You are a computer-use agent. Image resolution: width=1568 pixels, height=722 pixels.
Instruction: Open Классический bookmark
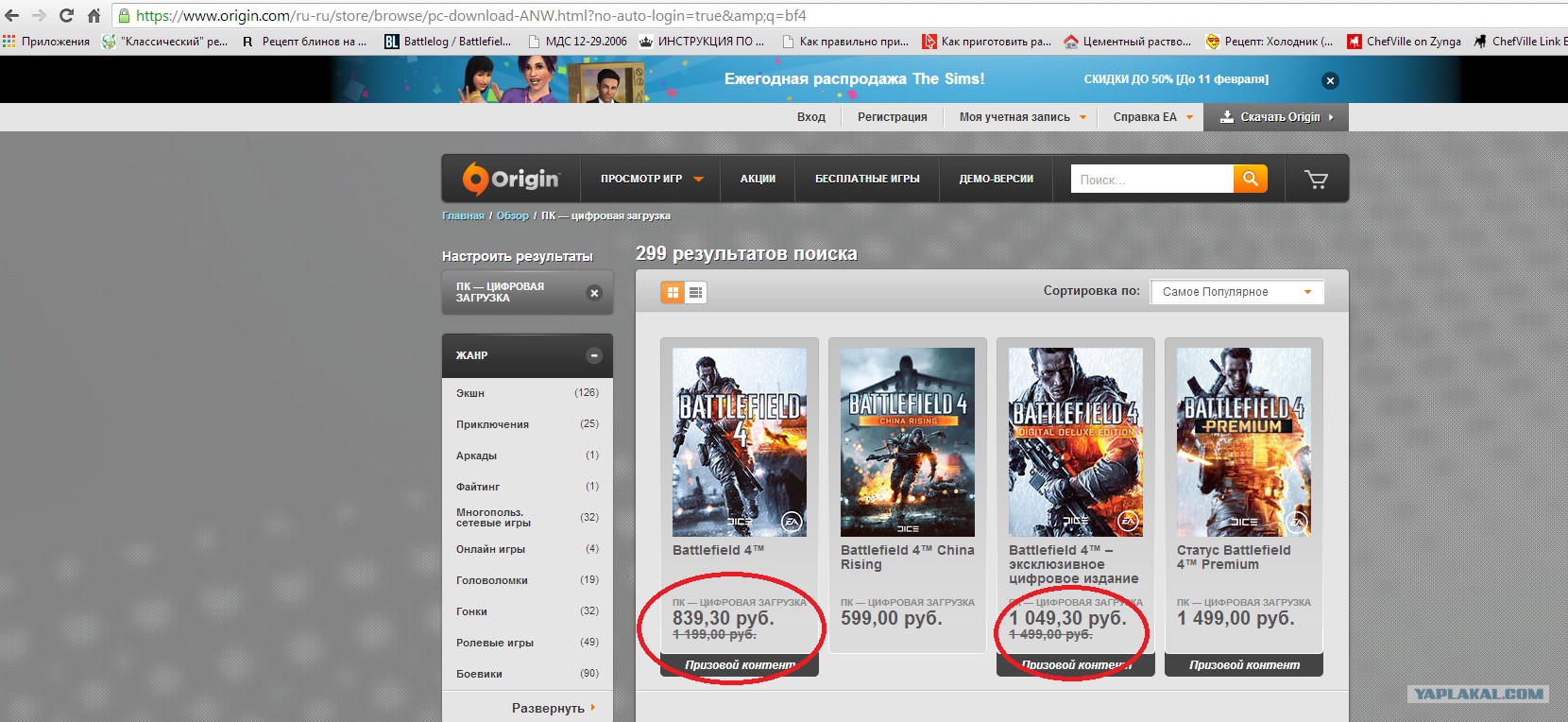[x=164, y=42]
